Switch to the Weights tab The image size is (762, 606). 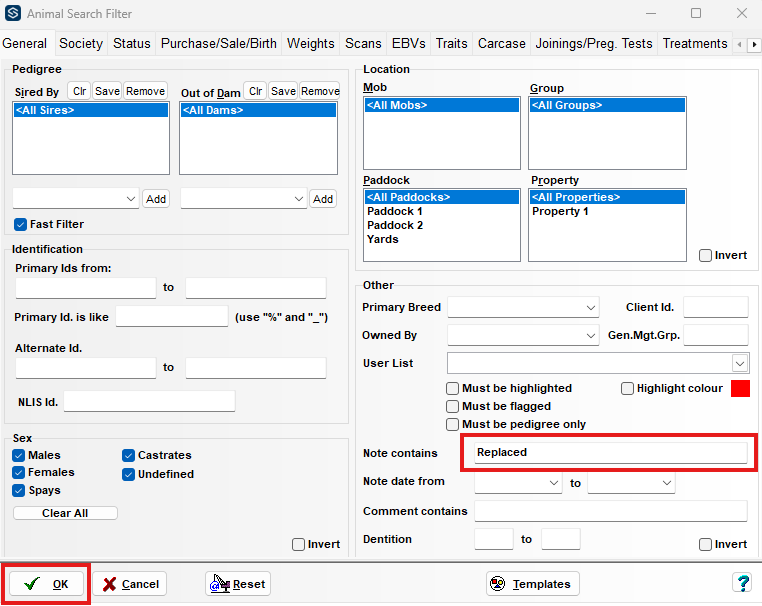point(310,43)
